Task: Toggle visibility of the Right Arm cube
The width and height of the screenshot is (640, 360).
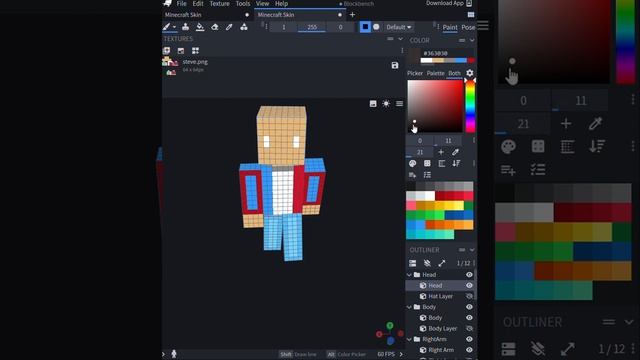Action: (469, 350)
